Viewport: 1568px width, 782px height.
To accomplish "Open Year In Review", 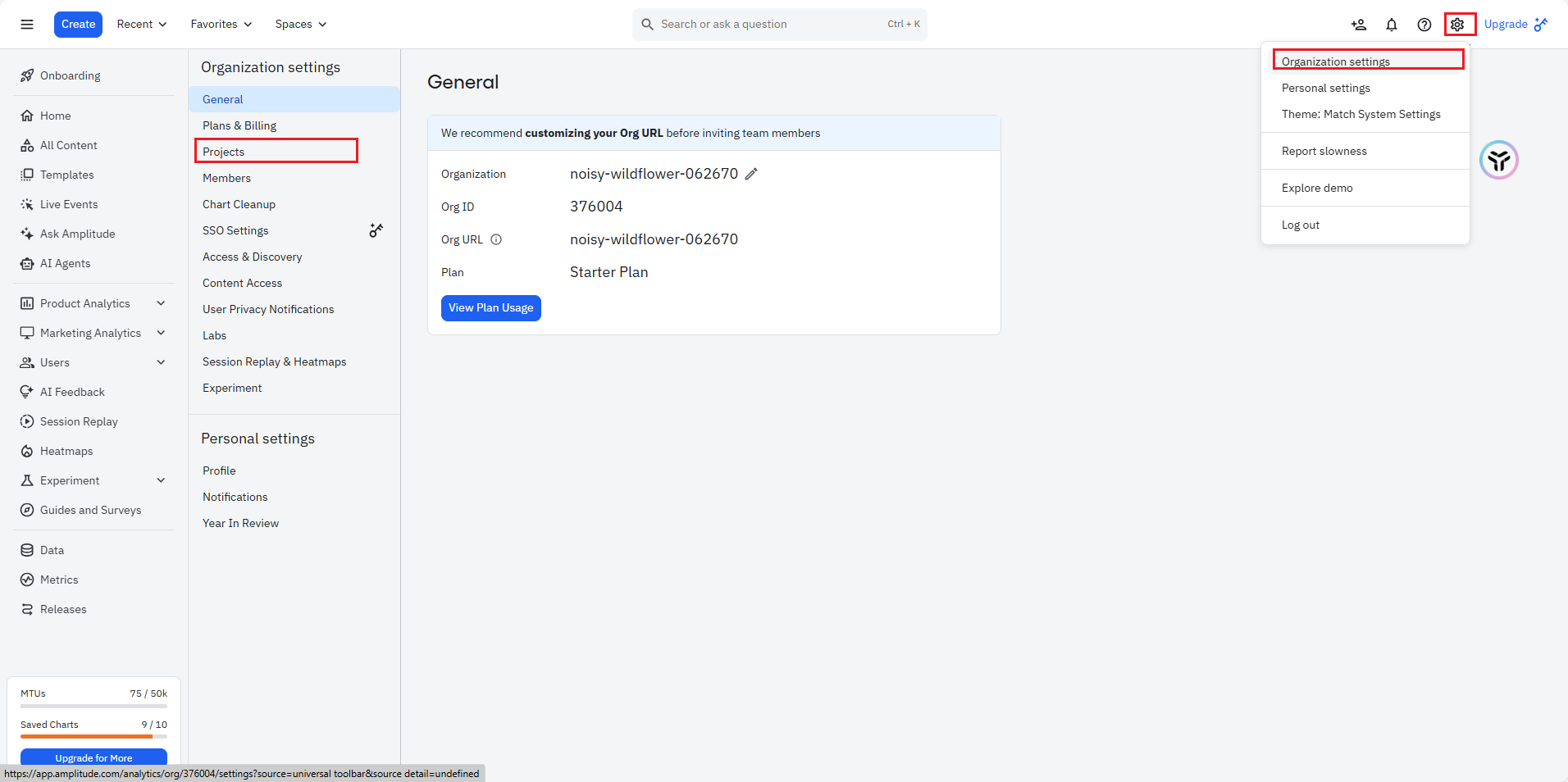I will coord(294,523).
